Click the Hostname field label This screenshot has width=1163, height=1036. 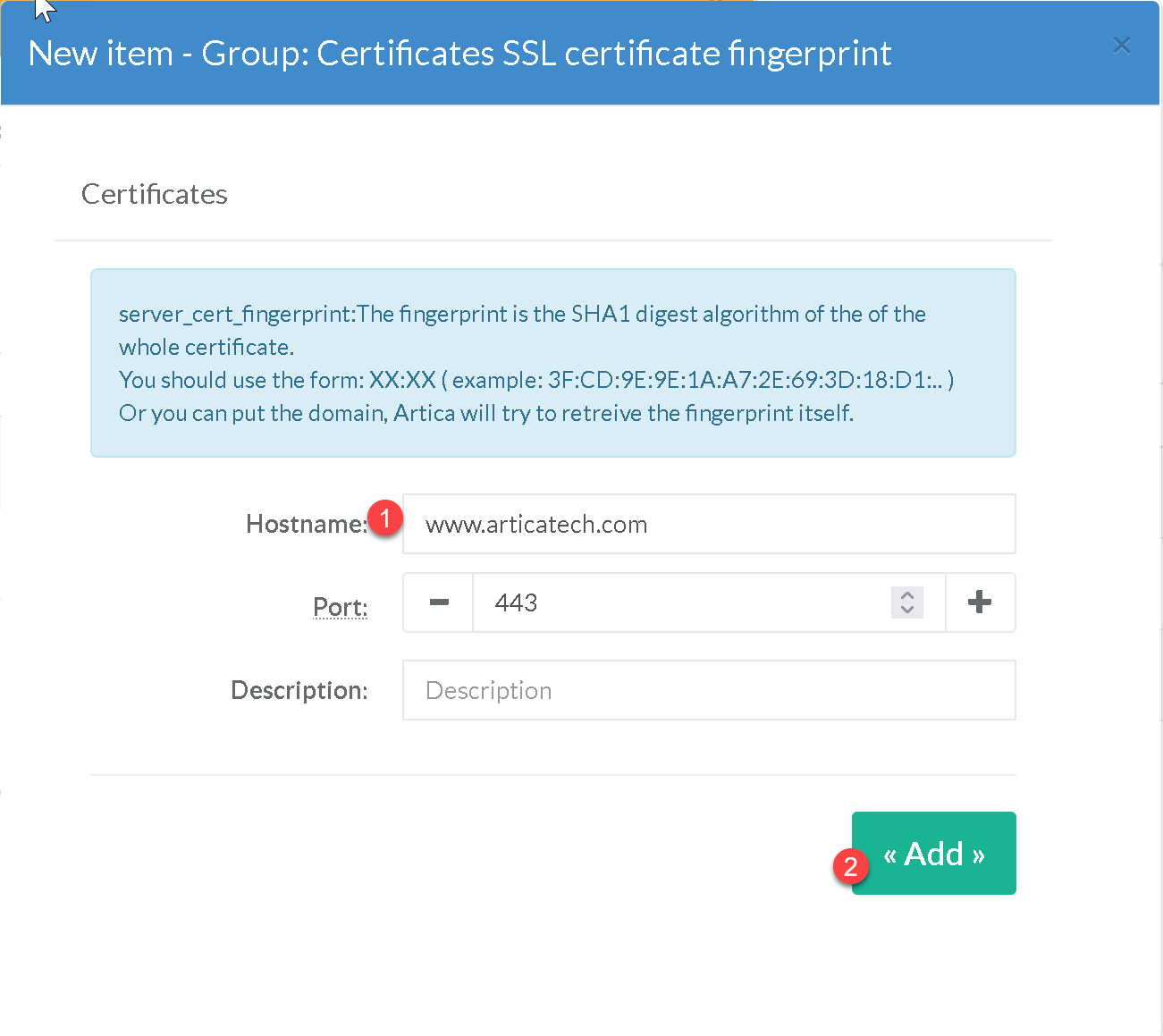[x=305, y=524]
